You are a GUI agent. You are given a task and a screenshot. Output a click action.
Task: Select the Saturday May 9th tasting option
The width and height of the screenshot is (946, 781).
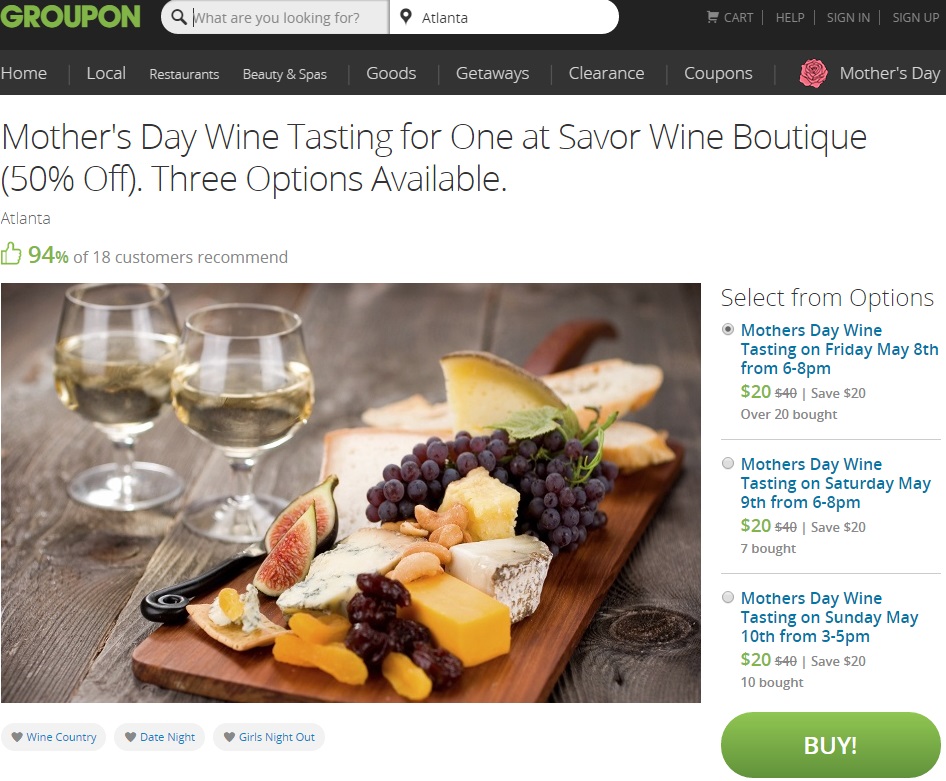(728, 463)
